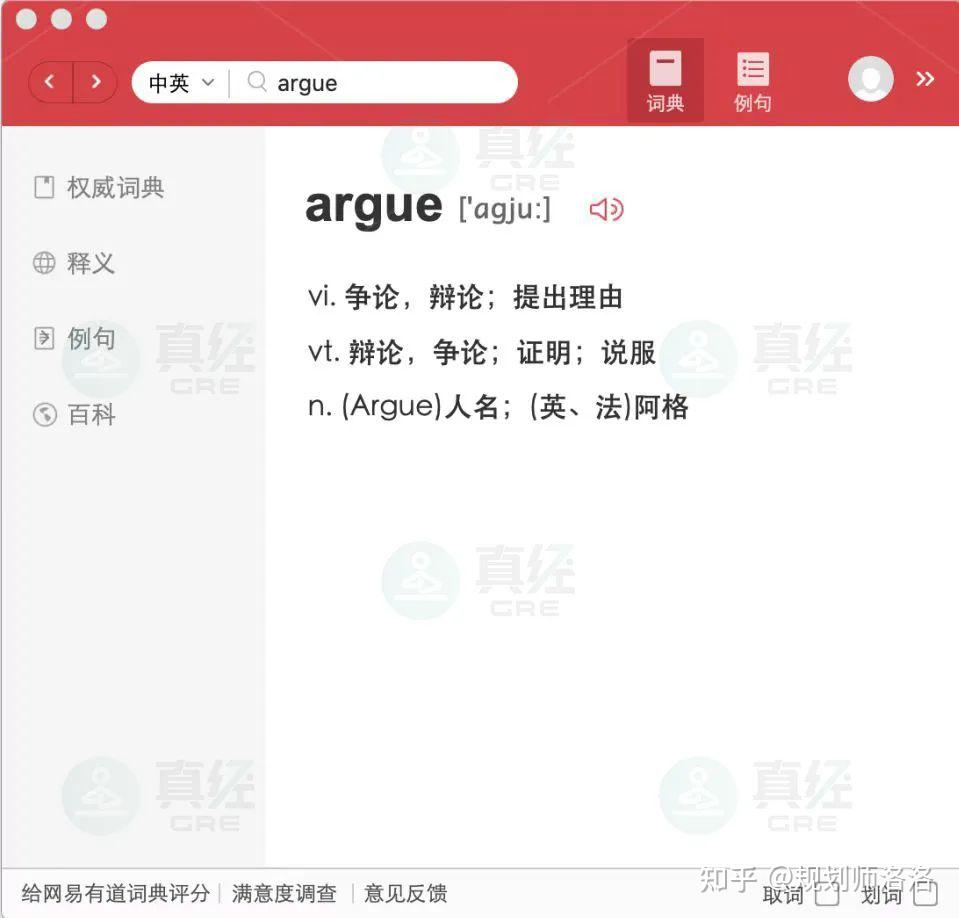The height and width of the screenshot is (918, 959).
Task: Open the 满意度调查 survey link
Action: tap(284, 895)
